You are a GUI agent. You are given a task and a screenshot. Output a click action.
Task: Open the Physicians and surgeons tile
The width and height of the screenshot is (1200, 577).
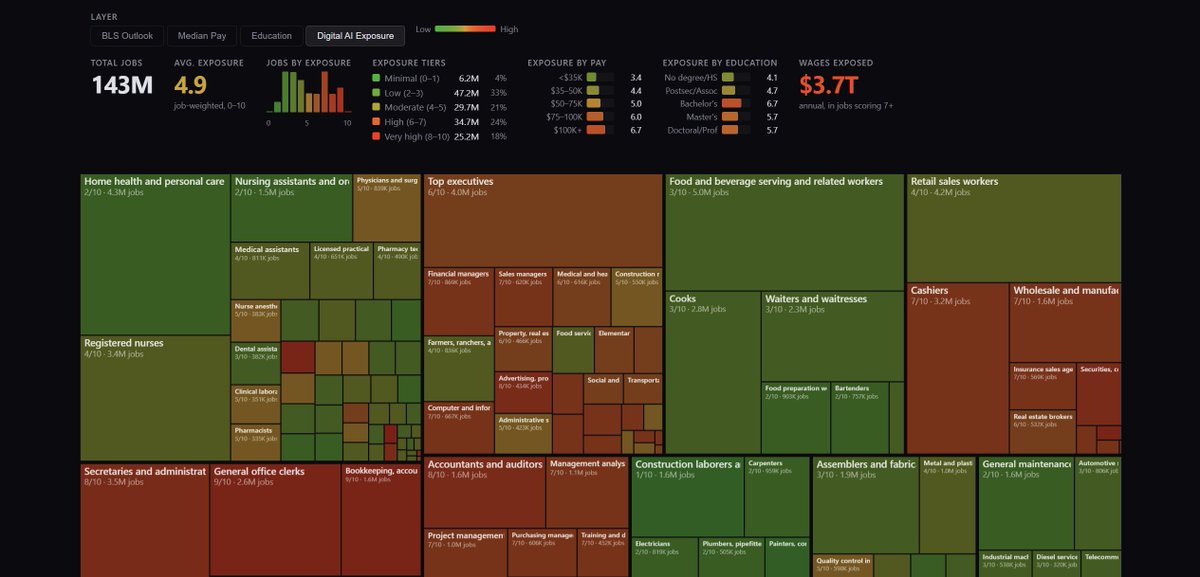click(x=387, y=208)
